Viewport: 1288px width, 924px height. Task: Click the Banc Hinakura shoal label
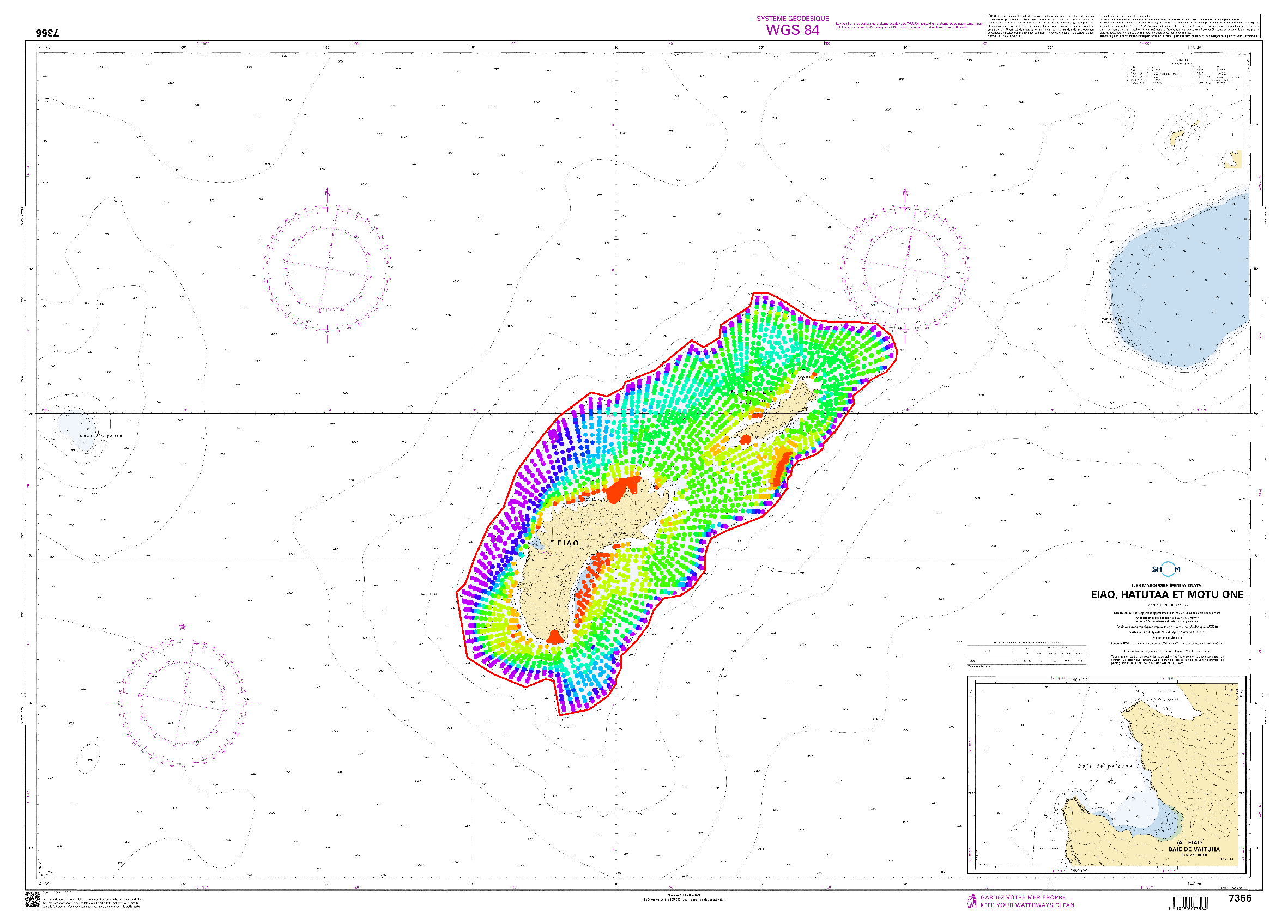click(x=100, y=435)
